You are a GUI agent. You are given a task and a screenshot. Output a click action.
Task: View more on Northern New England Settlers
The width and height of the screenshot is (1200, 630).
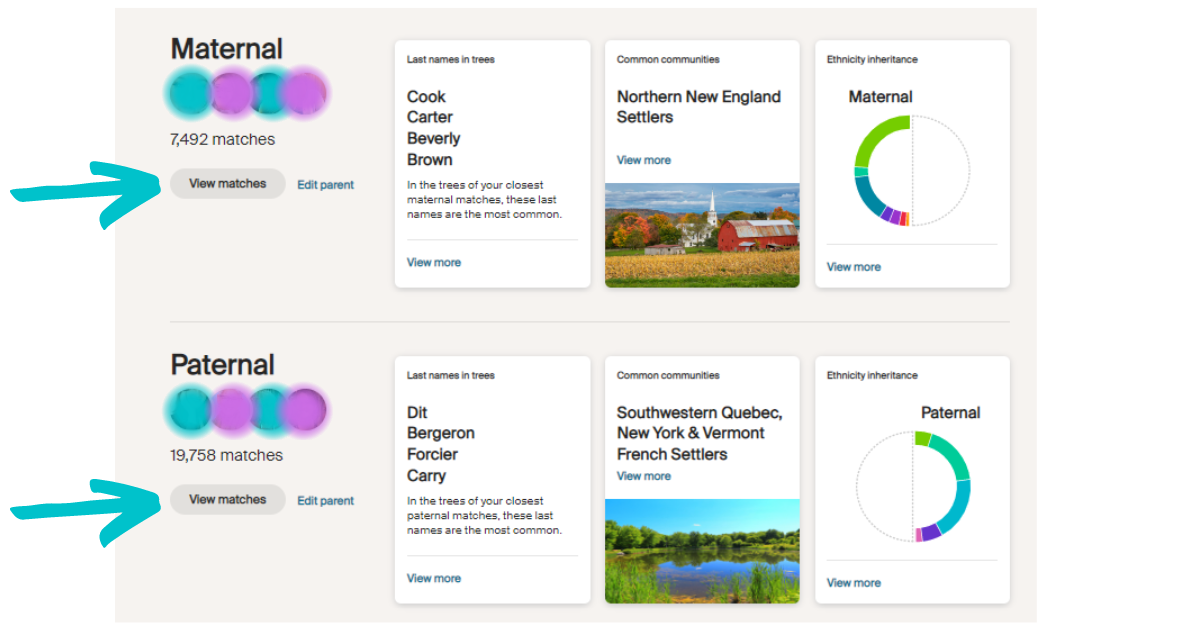point(644,160)
